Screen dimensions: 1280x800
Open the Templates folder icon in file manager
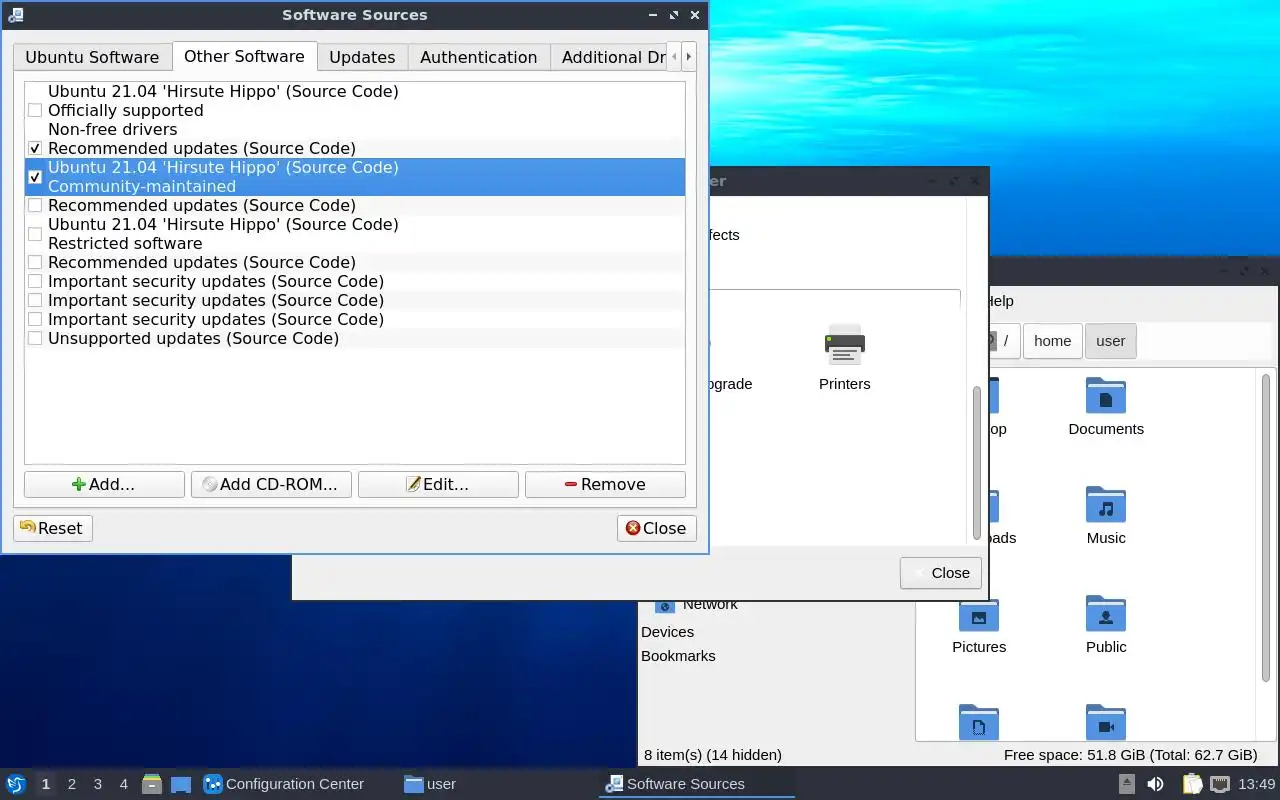click(979, 722)
